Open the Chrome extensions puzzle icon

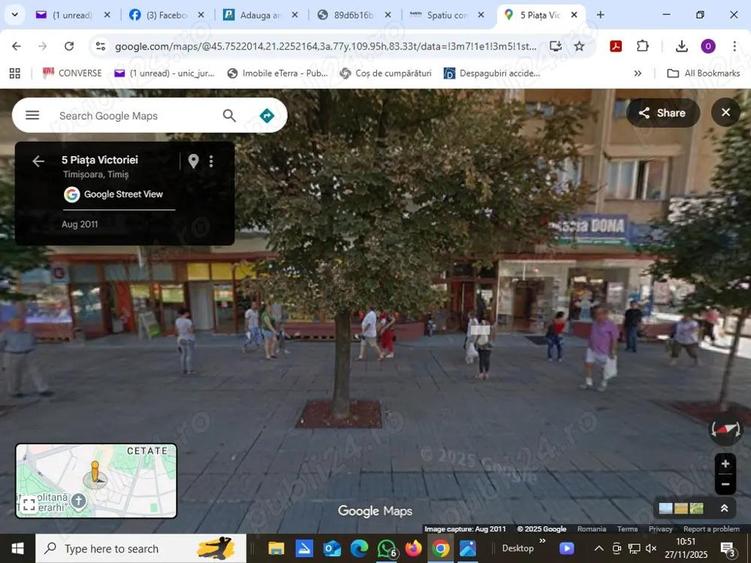(642, 46)
